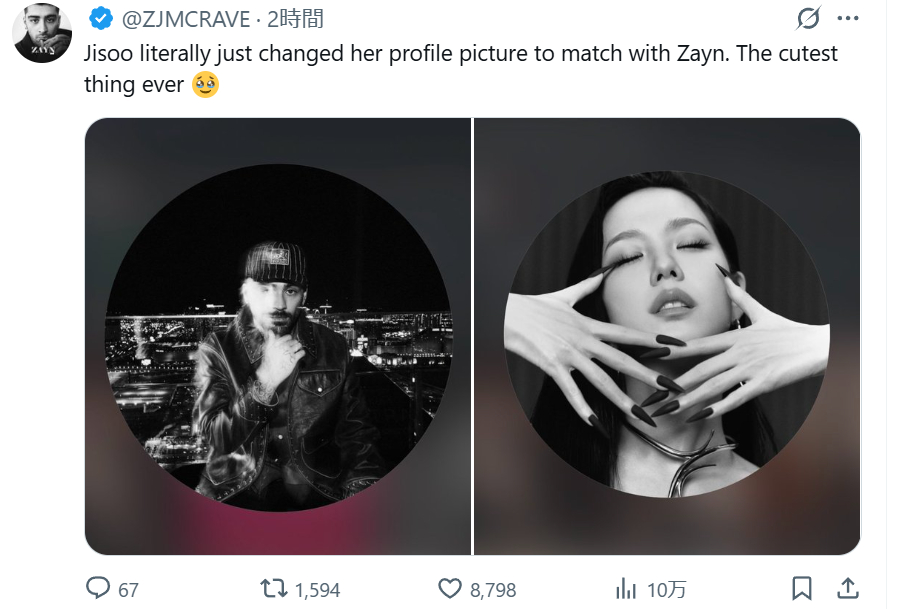This screenshot has width=901, height=609.
Task: Open the ZJMCRAVE profile avatar
Action: [42, 32]
